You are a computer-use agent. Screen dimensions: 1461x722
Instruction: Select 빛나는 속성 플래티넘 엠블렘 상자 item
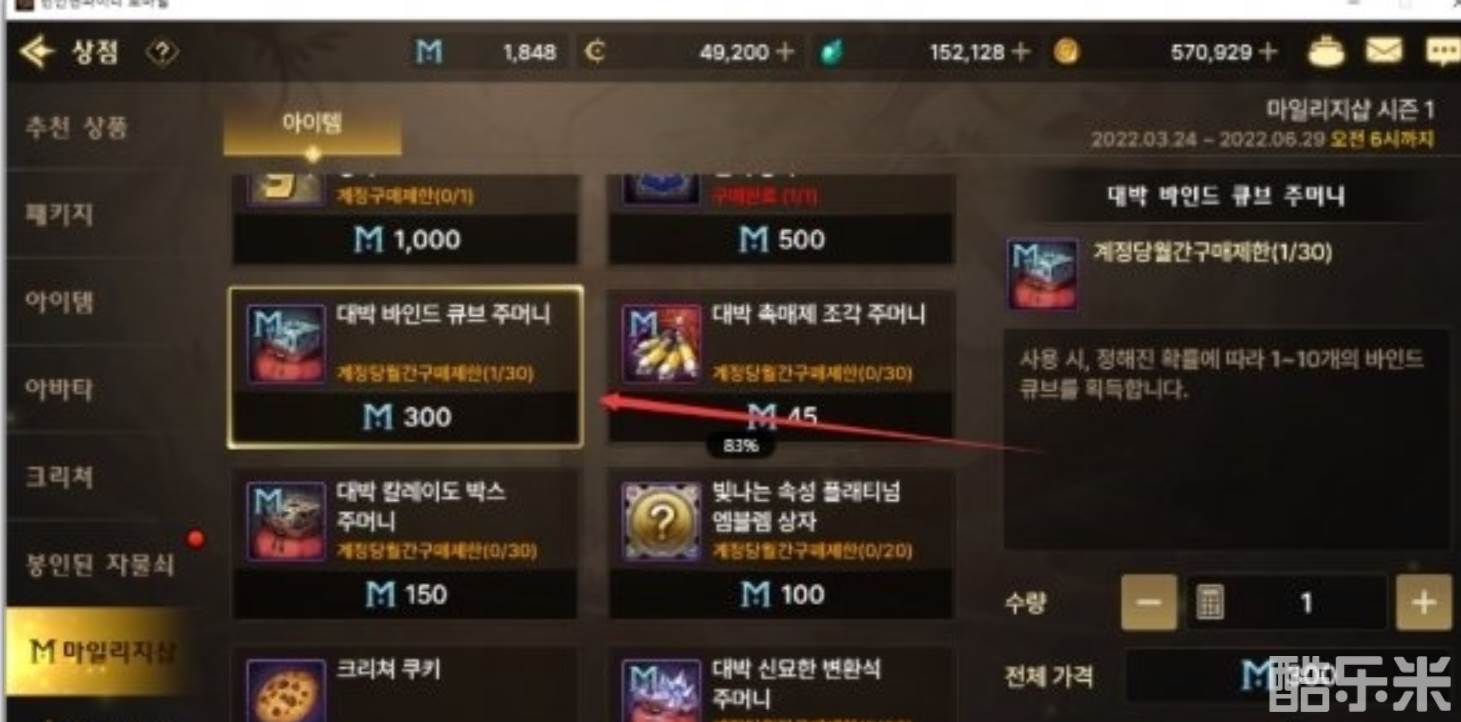point(781,544)
